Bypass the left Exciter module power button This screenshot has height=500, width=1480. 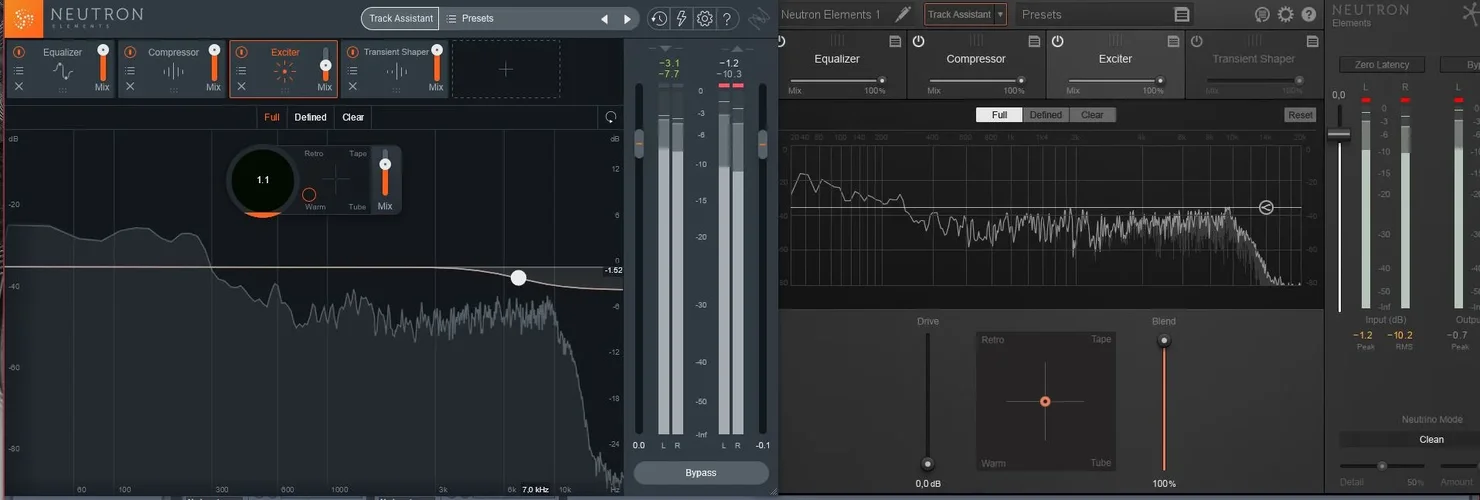click(241, 52)
